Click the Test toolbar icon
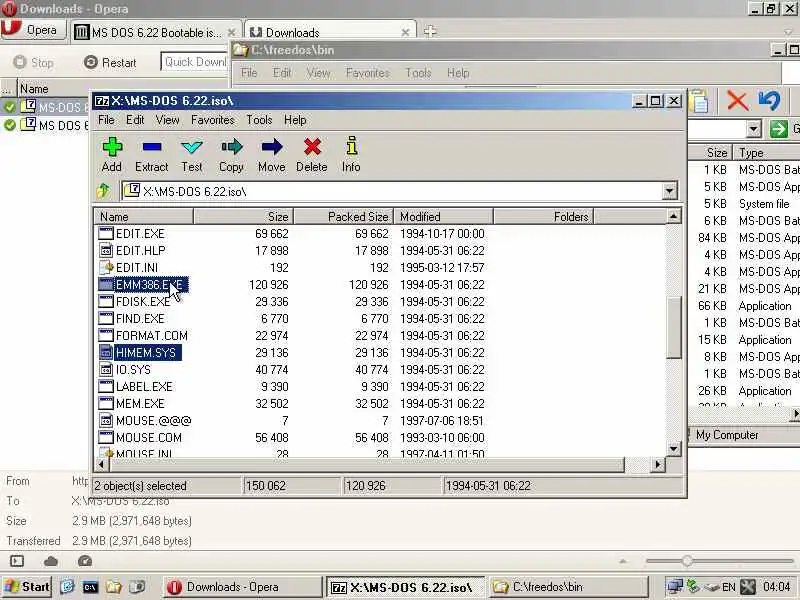Image resolution: width=800 pixels, height=600 pixels. pos(192,155)
